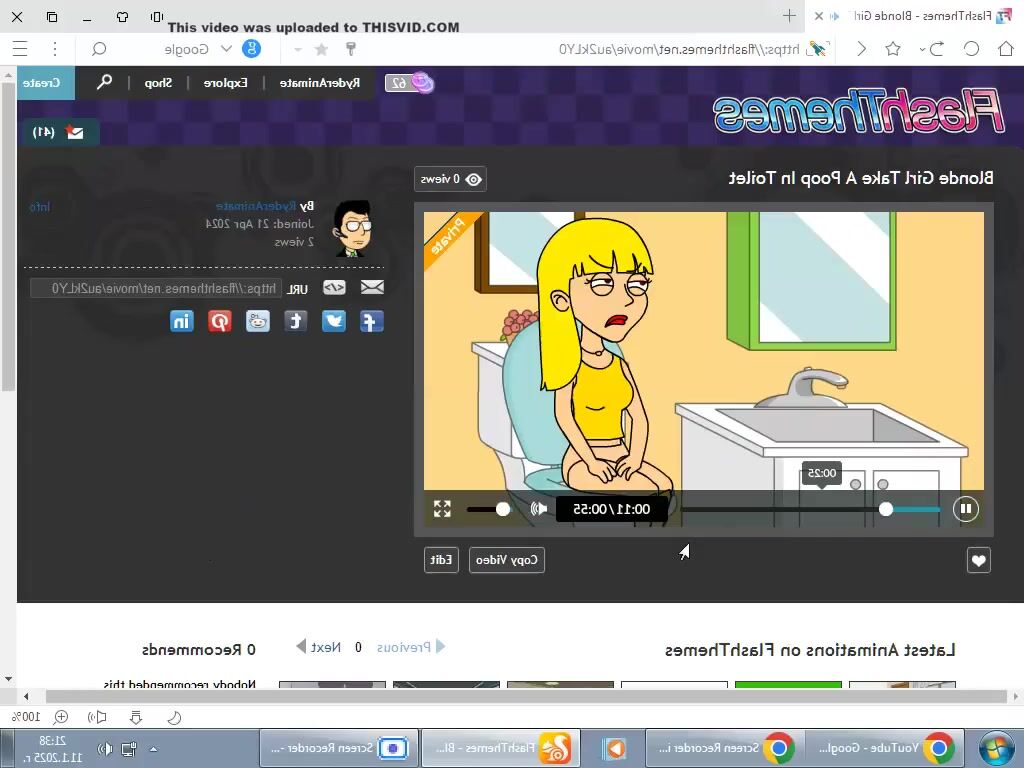This screenshot has width=1024, height=768.
Task: Open a new browser tab with plus
Action: (789, 16)
